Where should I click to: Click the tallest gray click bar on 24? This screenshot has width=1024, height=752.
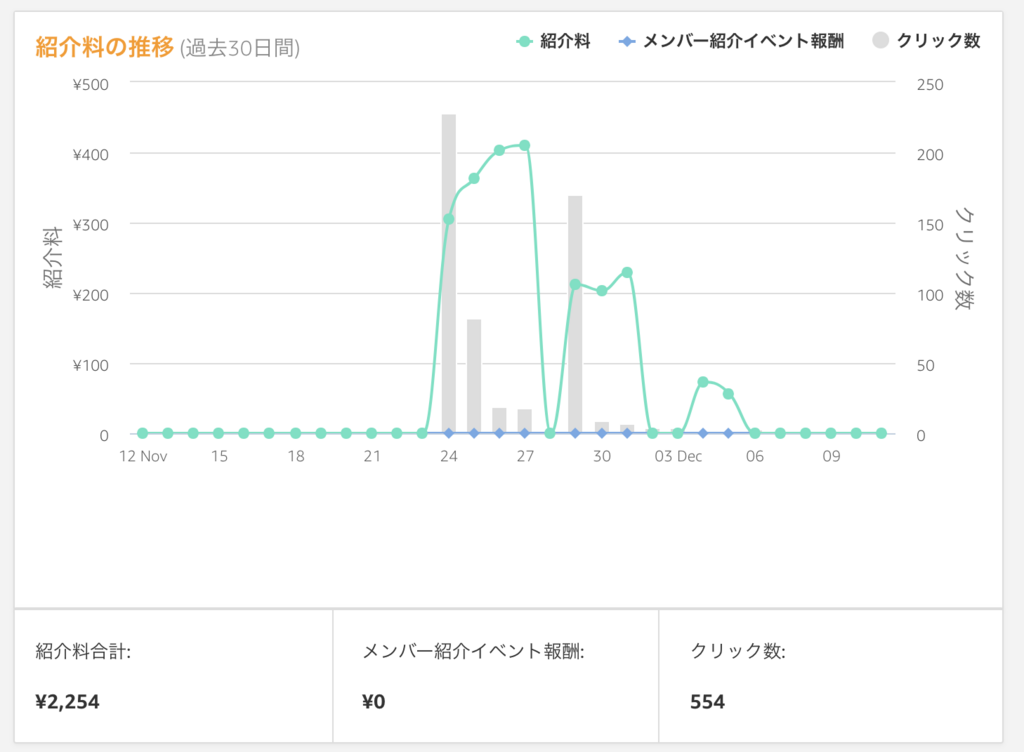coord(449,274)
